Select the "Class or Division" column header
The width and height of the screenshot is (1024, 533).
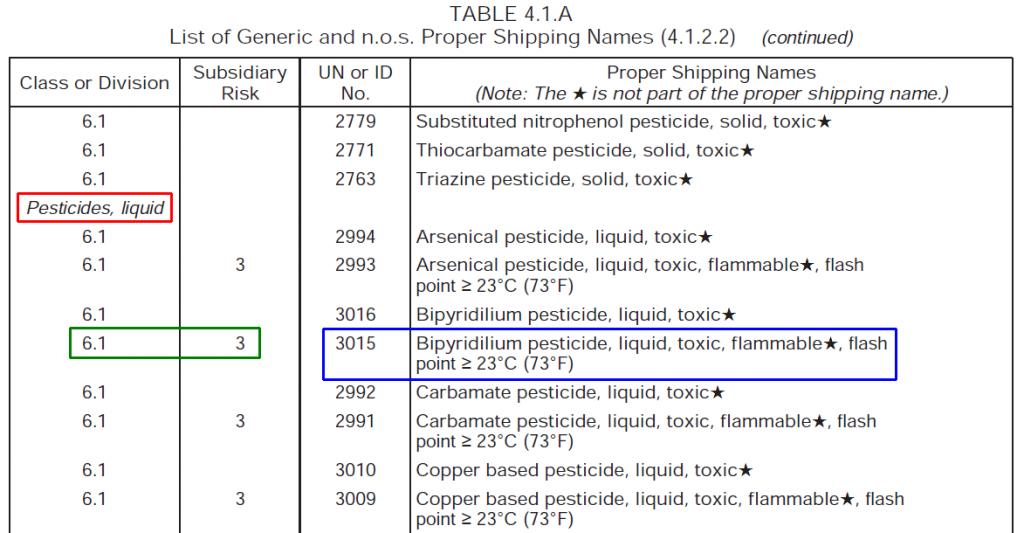[94, 83]
